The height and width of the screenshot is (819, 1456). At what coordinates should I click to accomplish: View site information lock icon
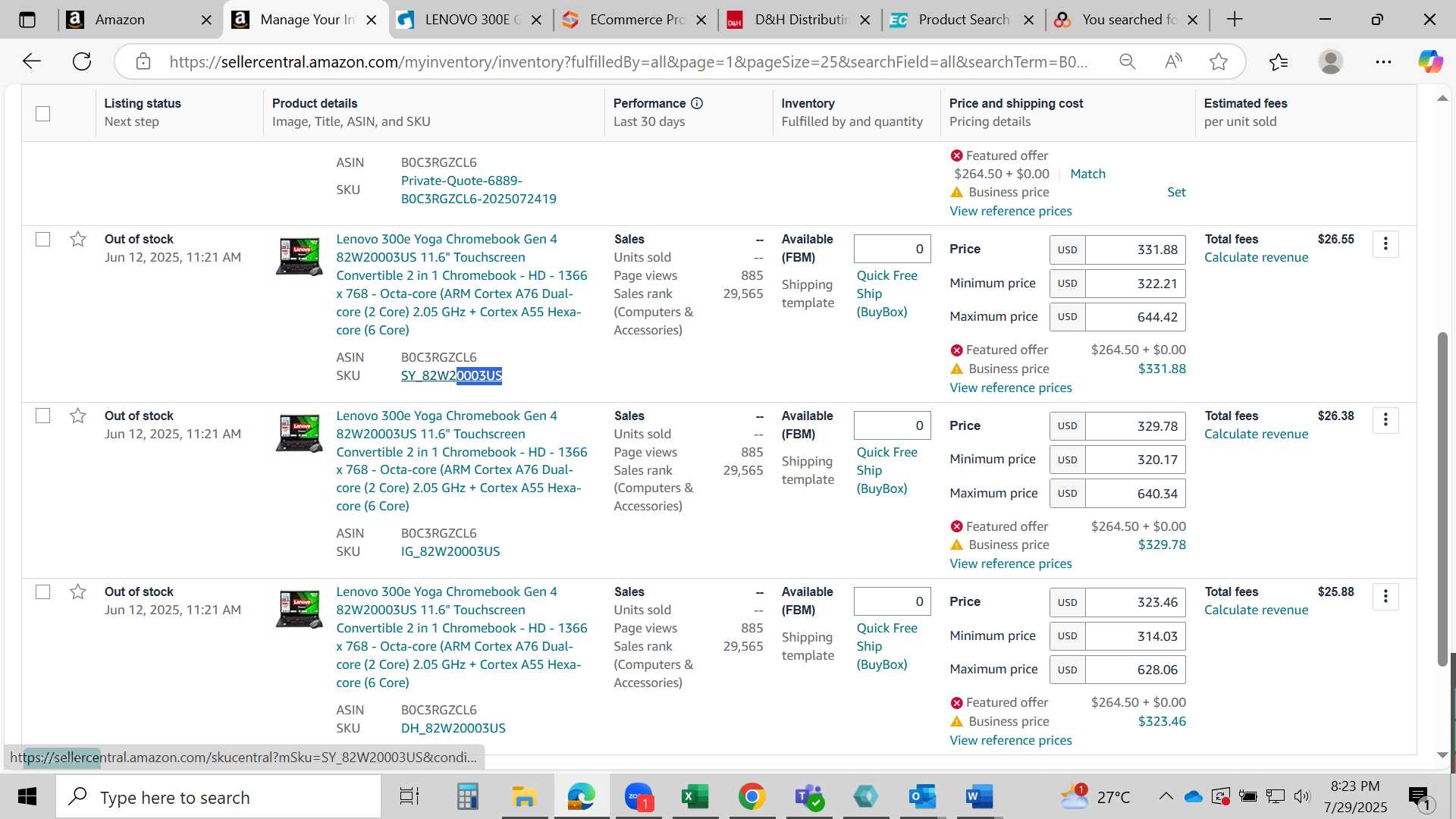point(143,61)
